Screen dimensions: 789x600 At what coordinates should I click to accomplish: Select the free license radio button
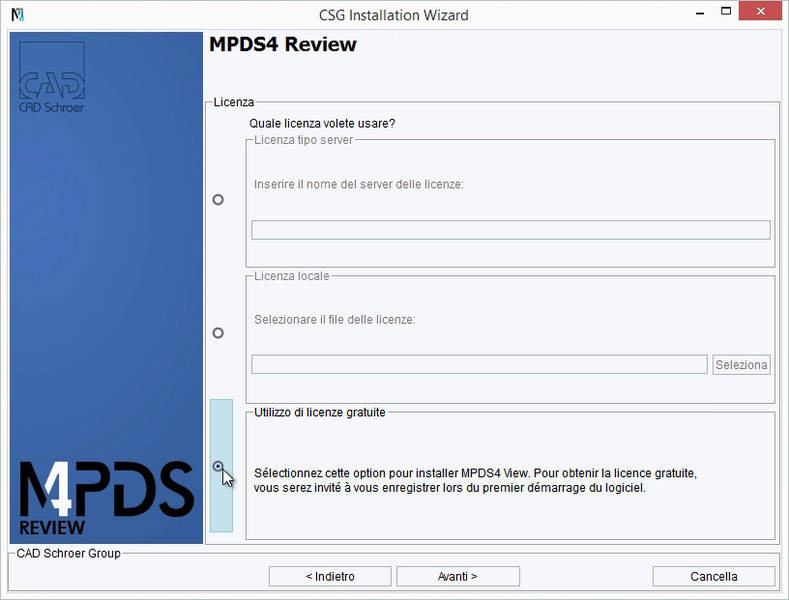pos(218,466)
